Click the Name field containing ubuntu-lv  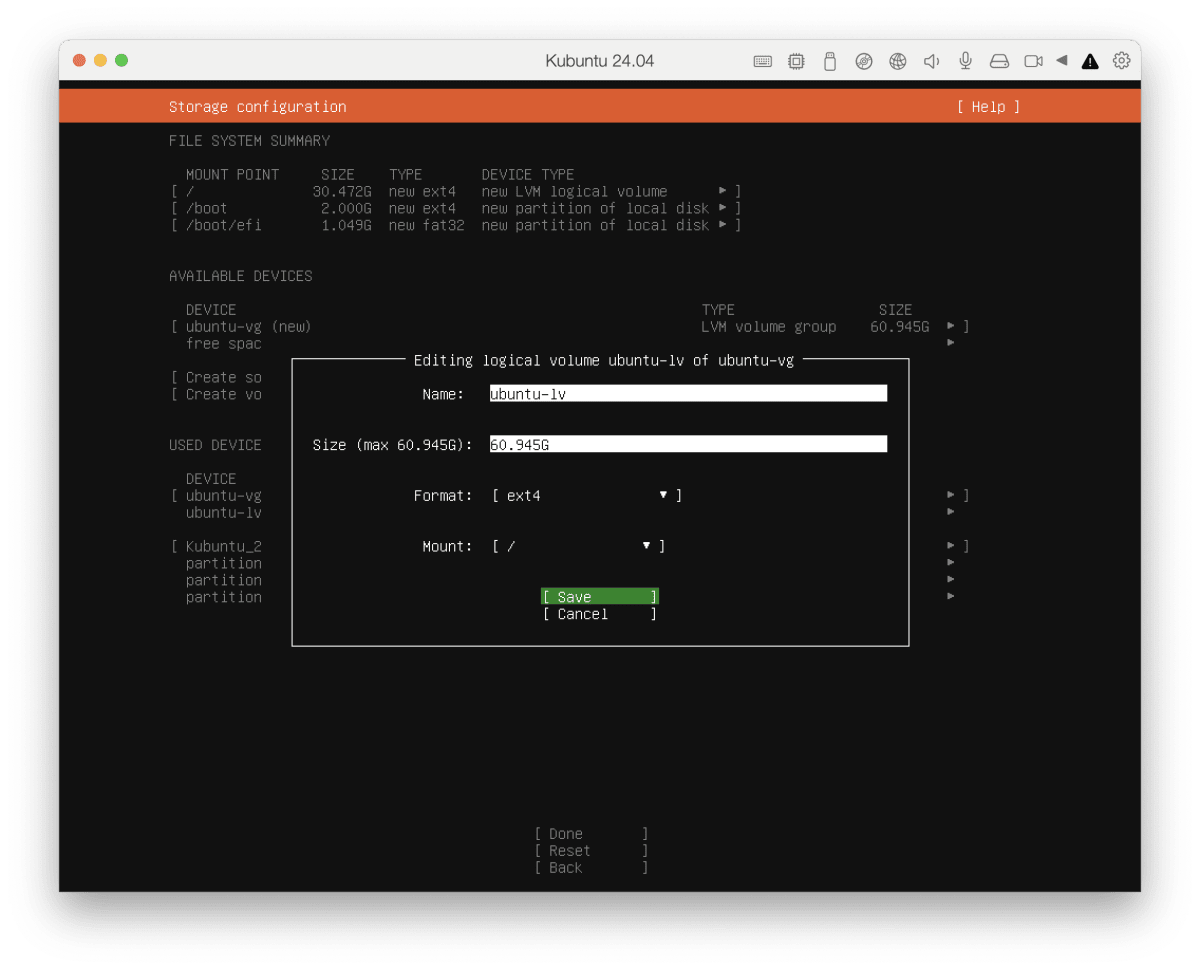pyautogui.click(x=688, y=394)
